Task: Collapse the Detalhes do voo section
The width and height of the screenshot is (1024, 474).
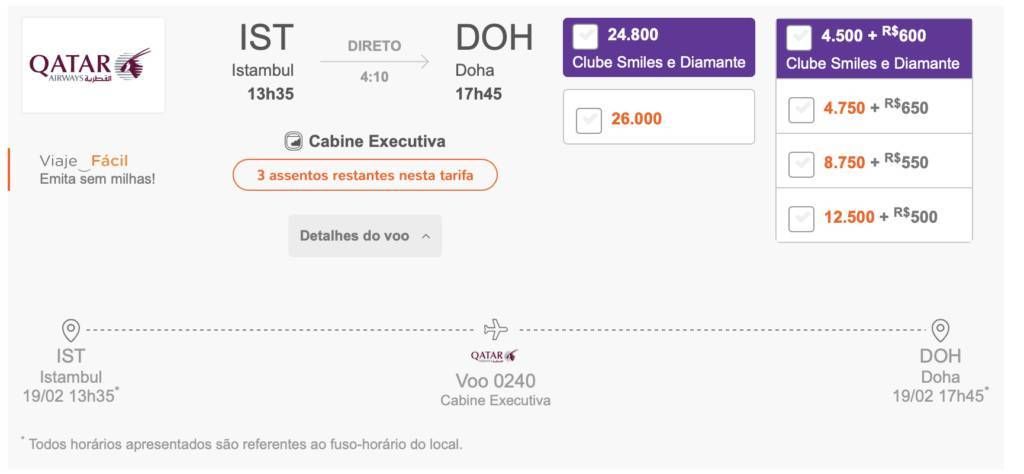Action: pos(365,236)
